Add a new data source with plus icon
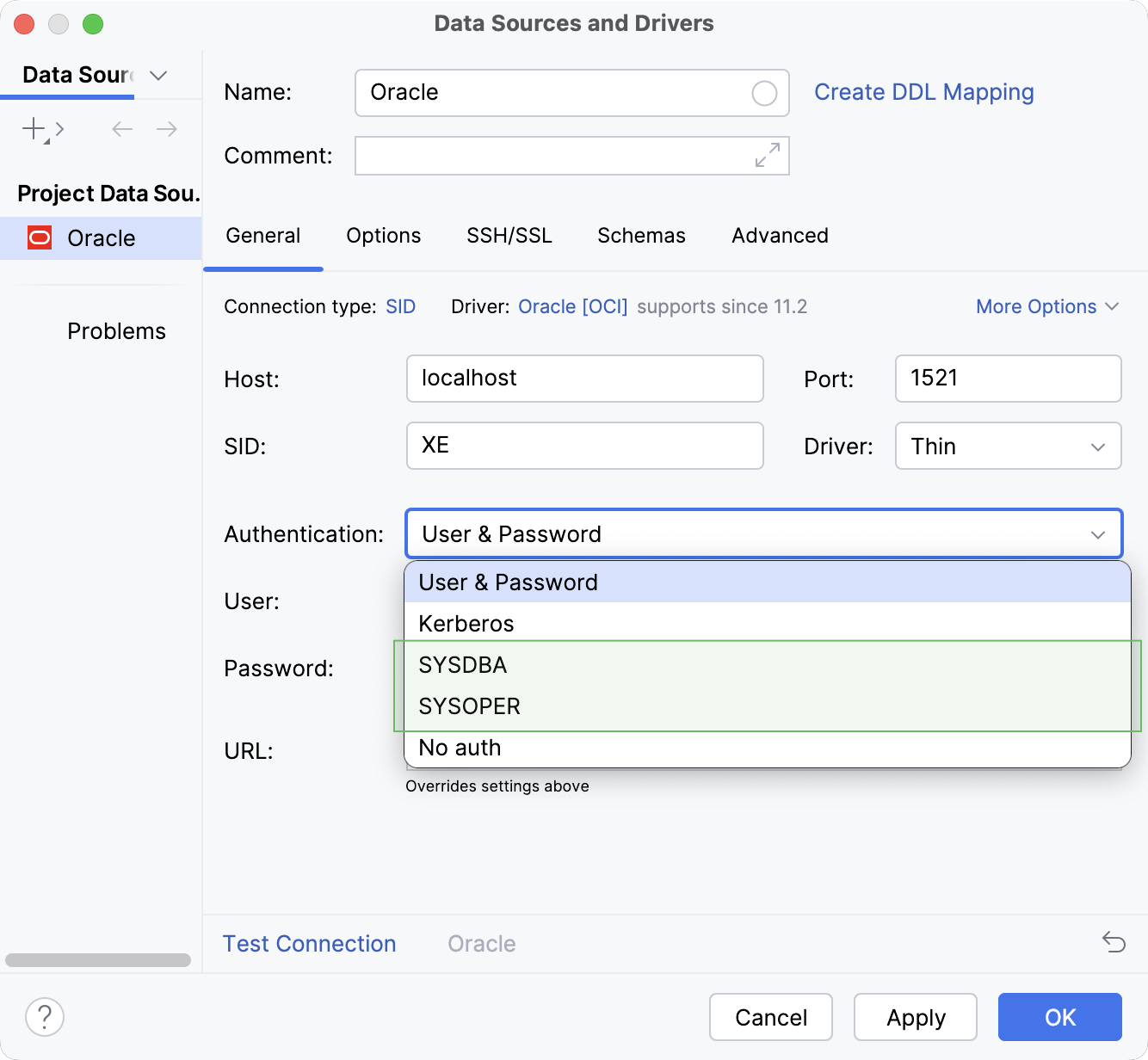1148x1060 pixels. tap(34, 129)
